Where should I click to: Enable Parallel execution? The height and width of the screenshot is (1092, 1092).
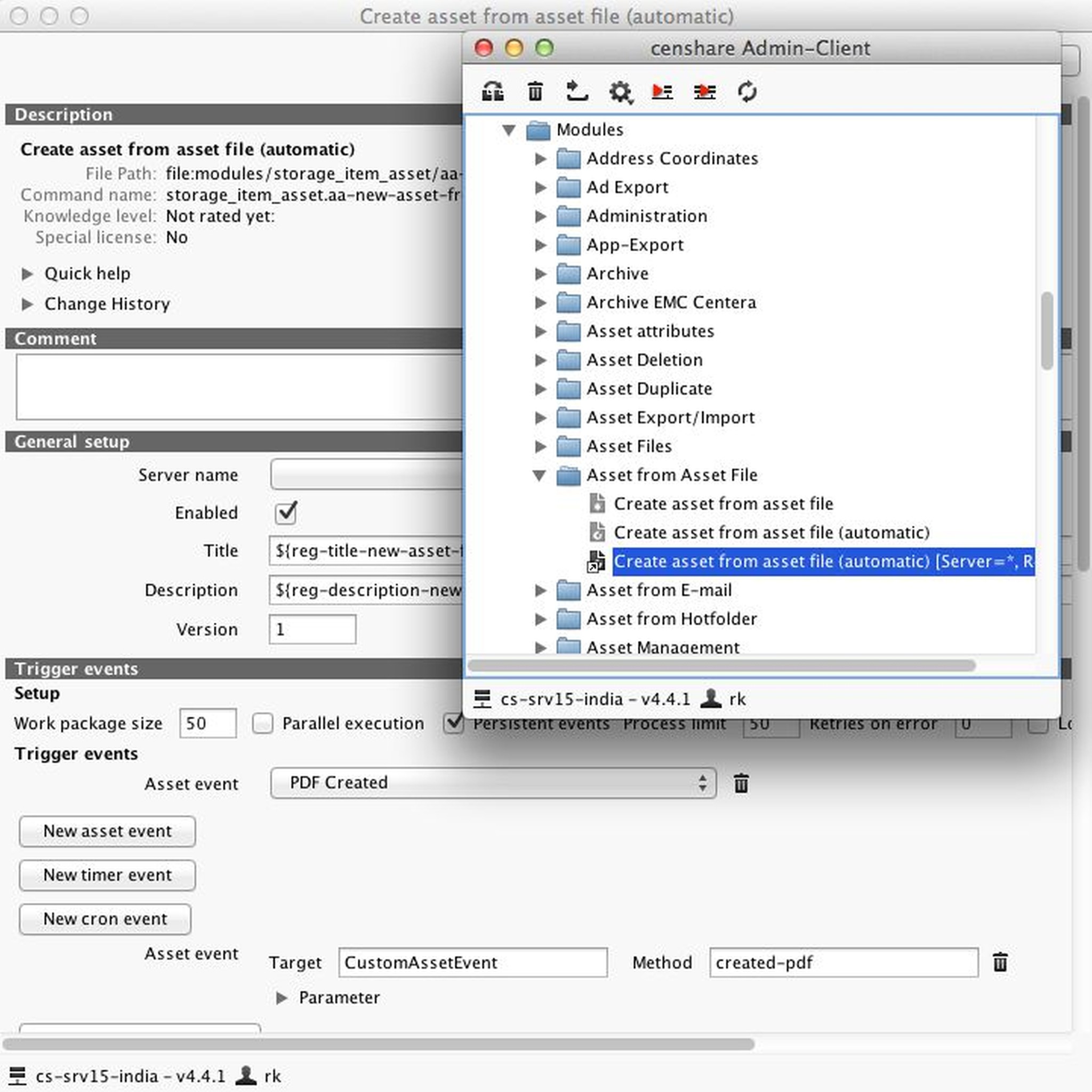(262, 724)
